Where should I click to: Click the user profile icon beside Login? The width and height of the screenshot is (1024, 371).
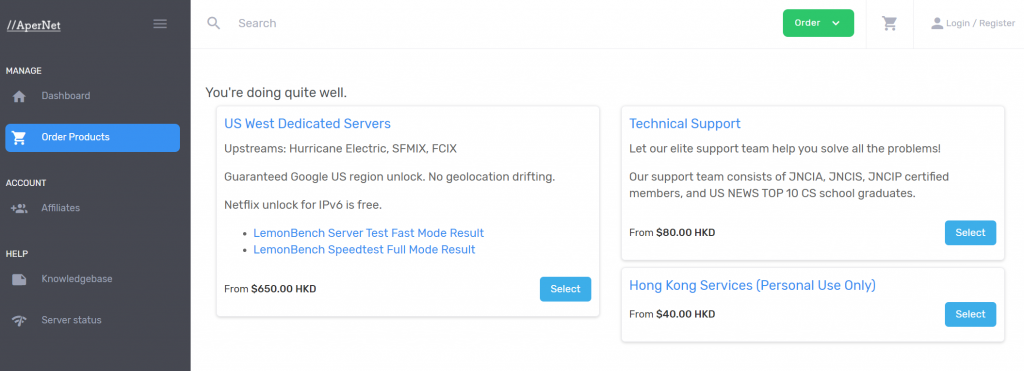pos(937,24)
